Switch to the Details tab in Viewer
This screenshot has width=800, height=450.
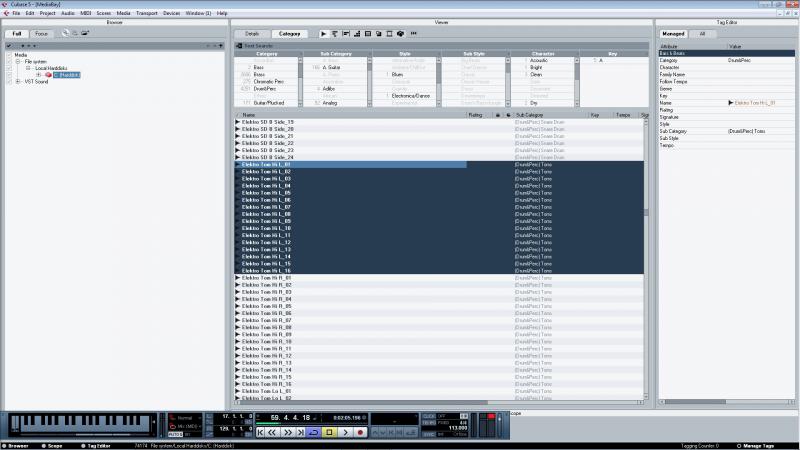252,34
